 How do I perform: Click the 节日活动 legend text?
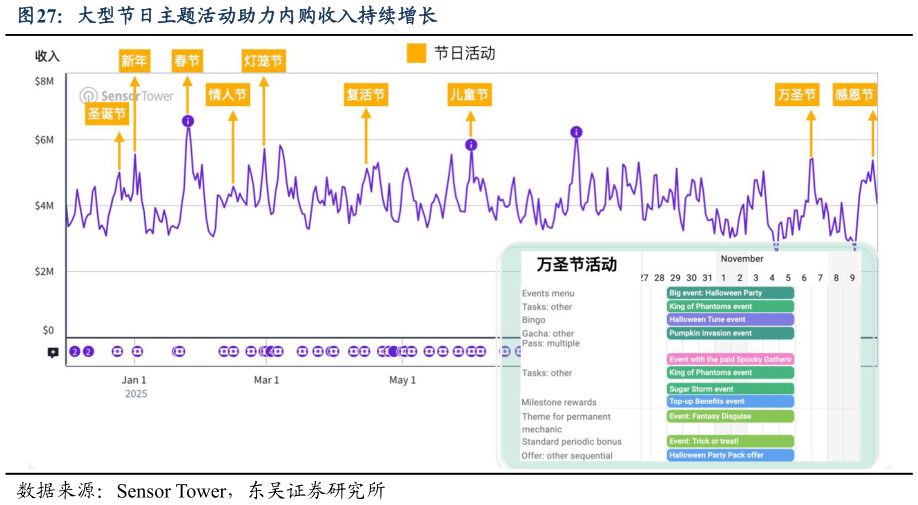click(x=465, y=53)
